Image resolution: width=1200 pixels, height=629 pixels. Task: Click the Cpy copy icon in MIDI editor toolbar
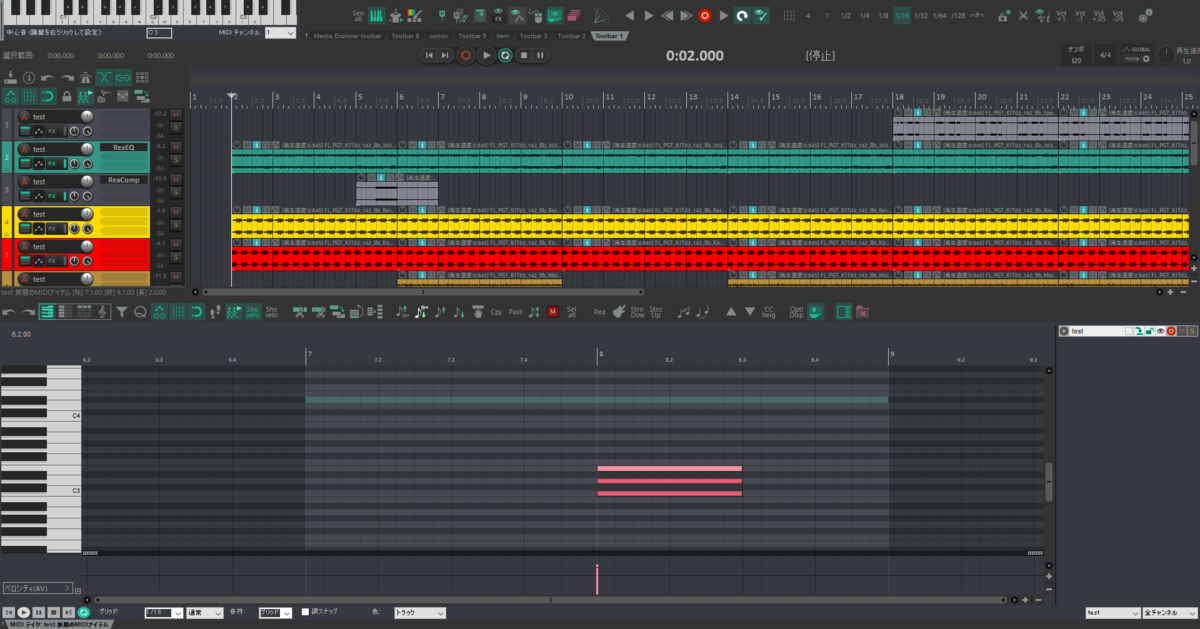[497, 312]
